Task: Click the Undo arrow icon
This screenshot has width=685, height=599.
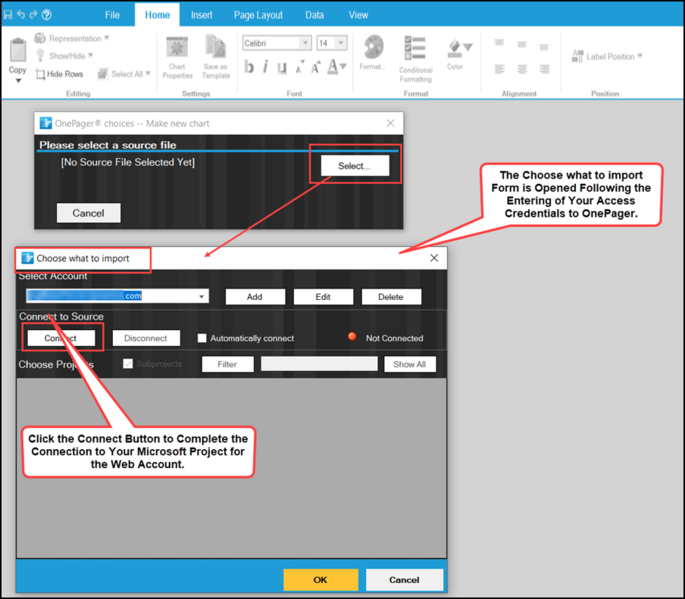Action: point(21,14)
